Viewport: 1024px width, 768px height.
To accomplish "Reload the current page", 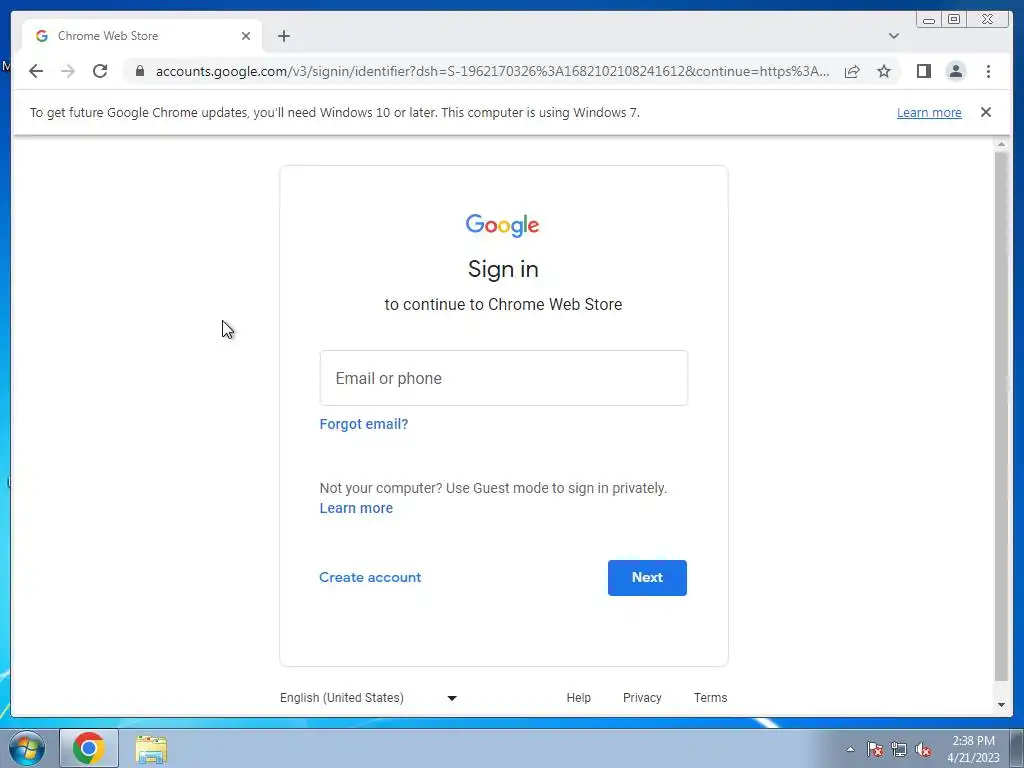I will coord(100,71).
